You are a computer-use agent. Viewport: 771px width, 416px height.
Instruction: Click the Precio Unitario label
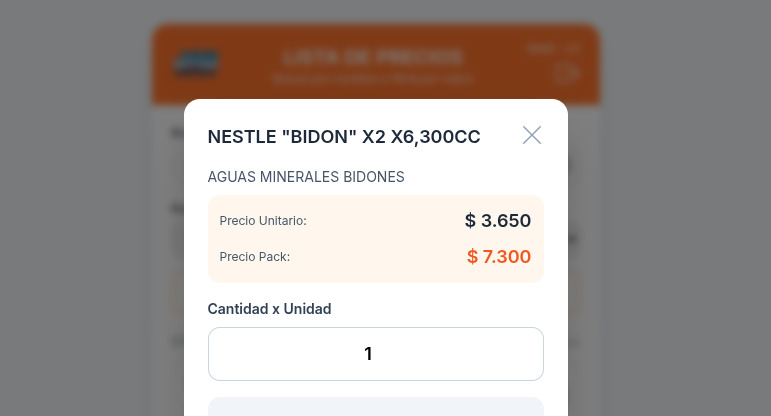point(263,221)
